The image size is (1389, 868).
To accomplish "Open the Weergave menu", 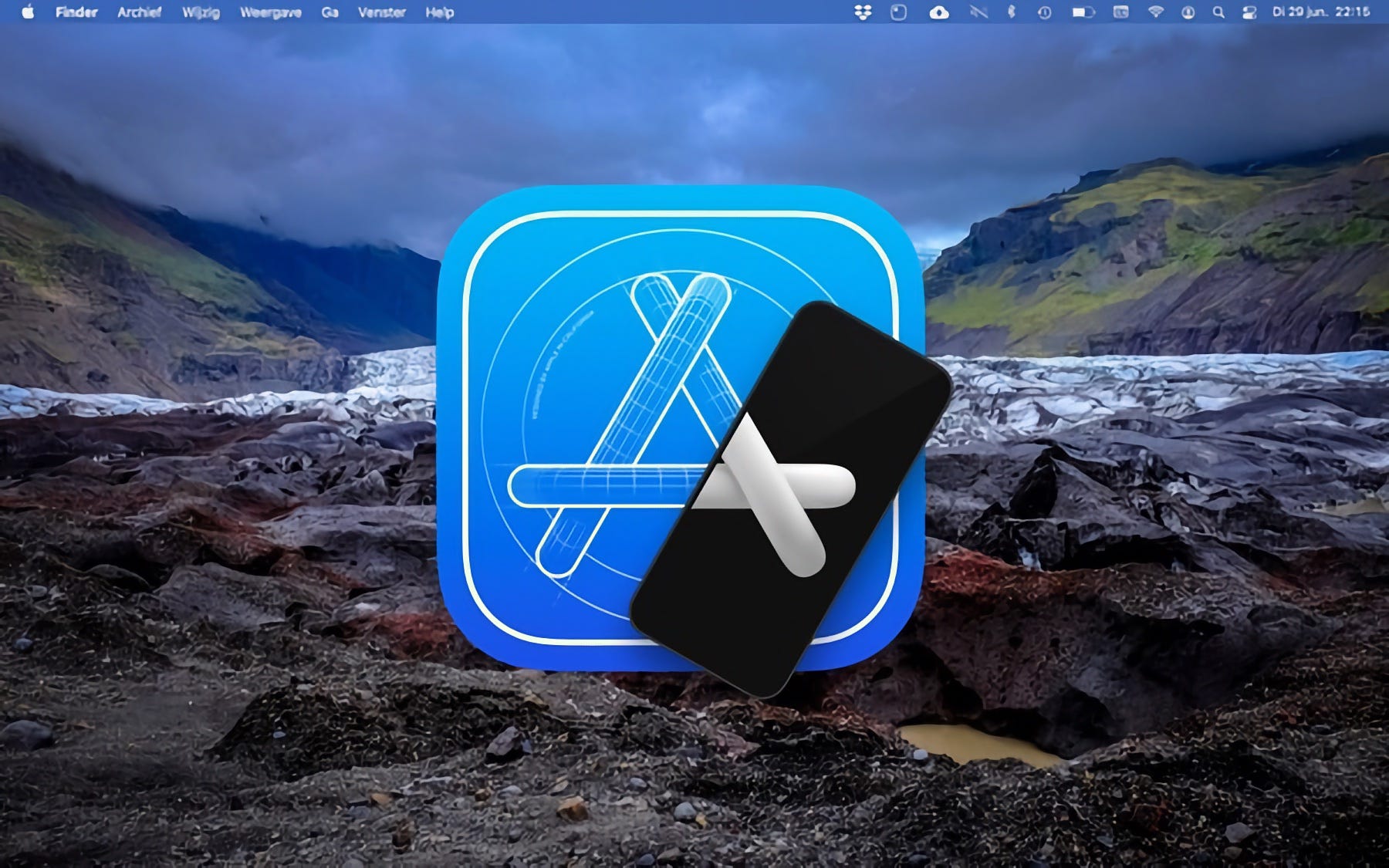I will tap(271, 12).
